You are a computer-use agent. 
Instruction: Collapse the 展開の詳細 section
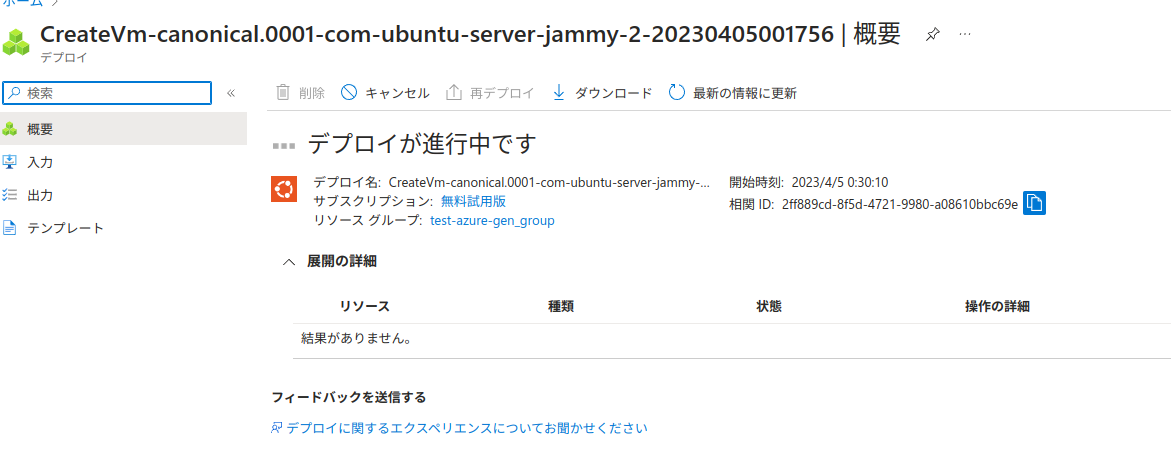[289, 262]
